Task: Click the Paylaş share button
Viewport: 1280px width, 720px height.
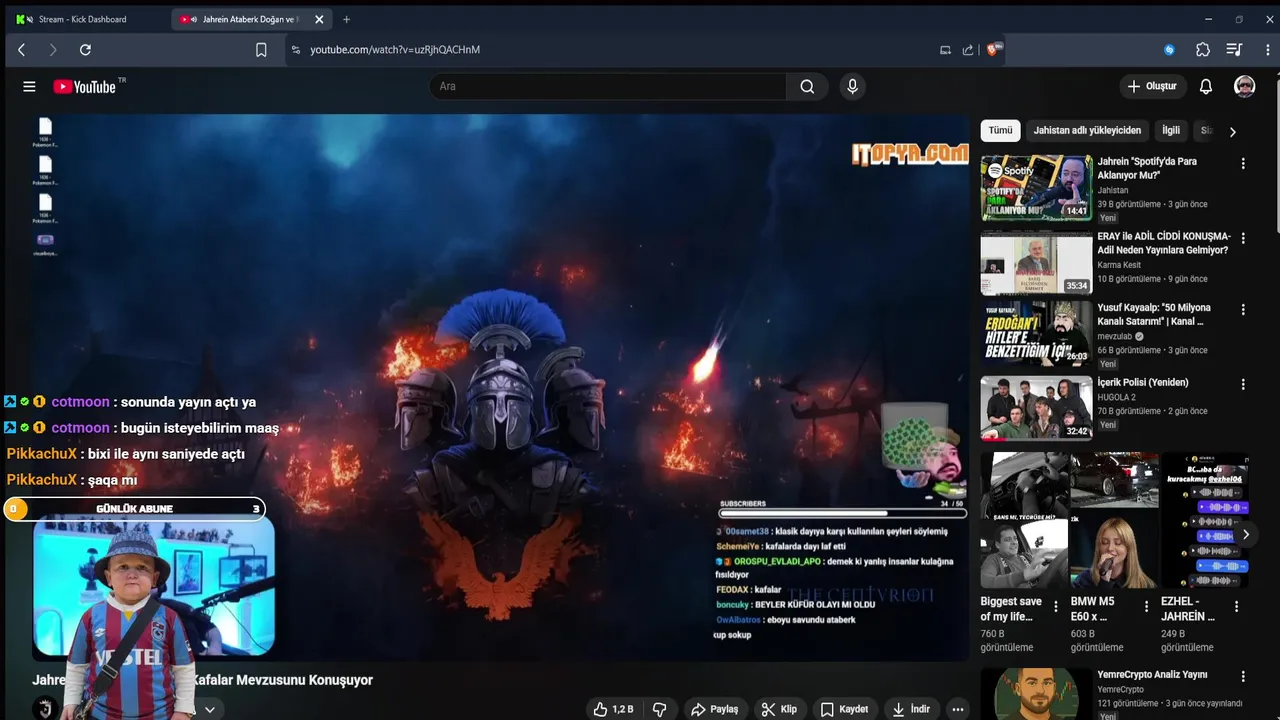Action: (x=715, y=709)
